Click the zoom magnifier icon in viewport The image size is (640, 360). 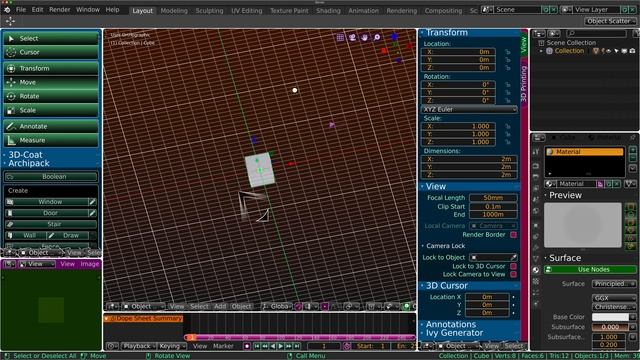(x=377, y=38)
